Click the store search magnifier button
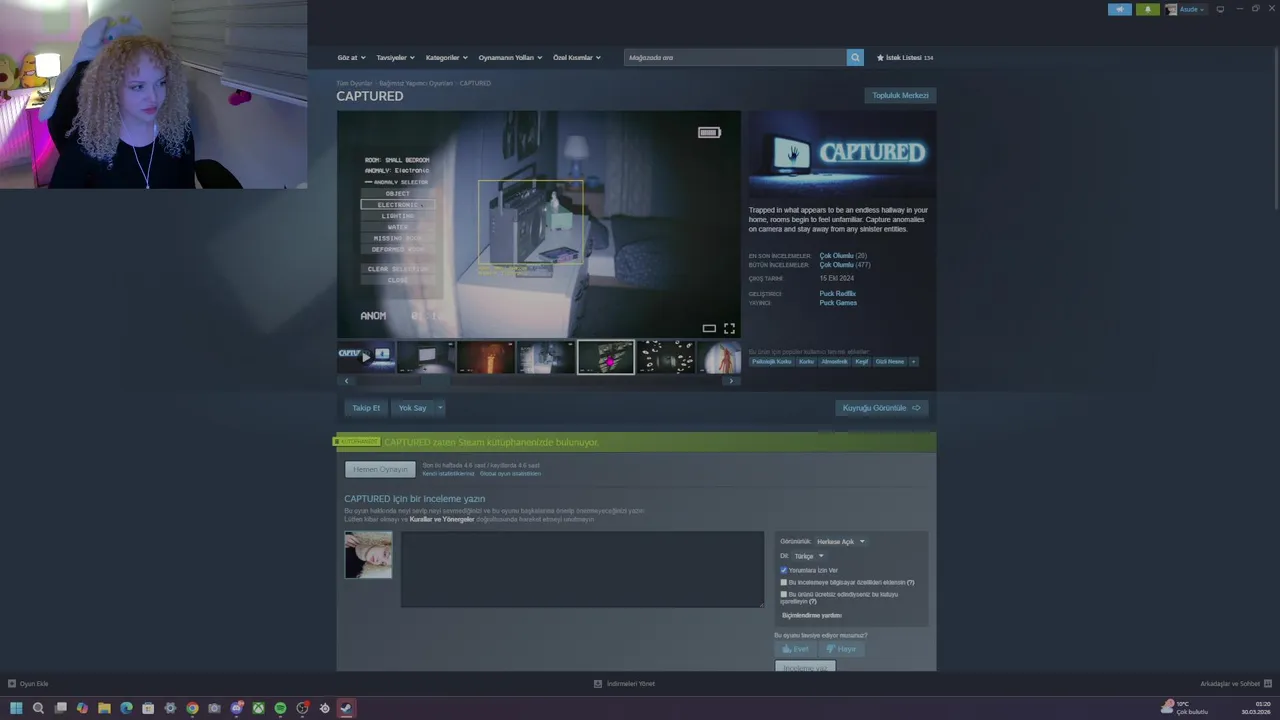 (855, 58)
